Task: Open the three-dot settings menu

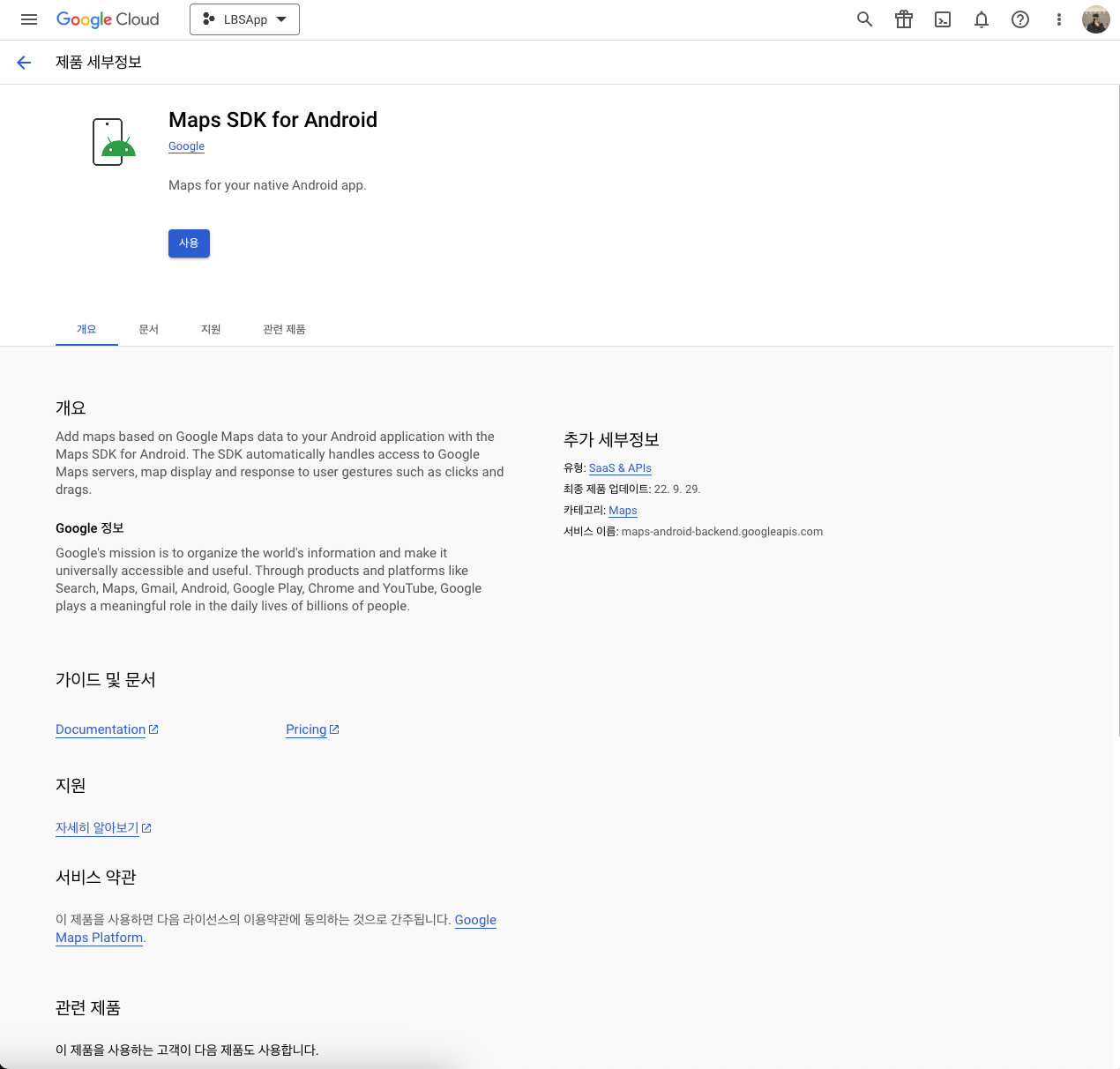Action: (1059, 19)
